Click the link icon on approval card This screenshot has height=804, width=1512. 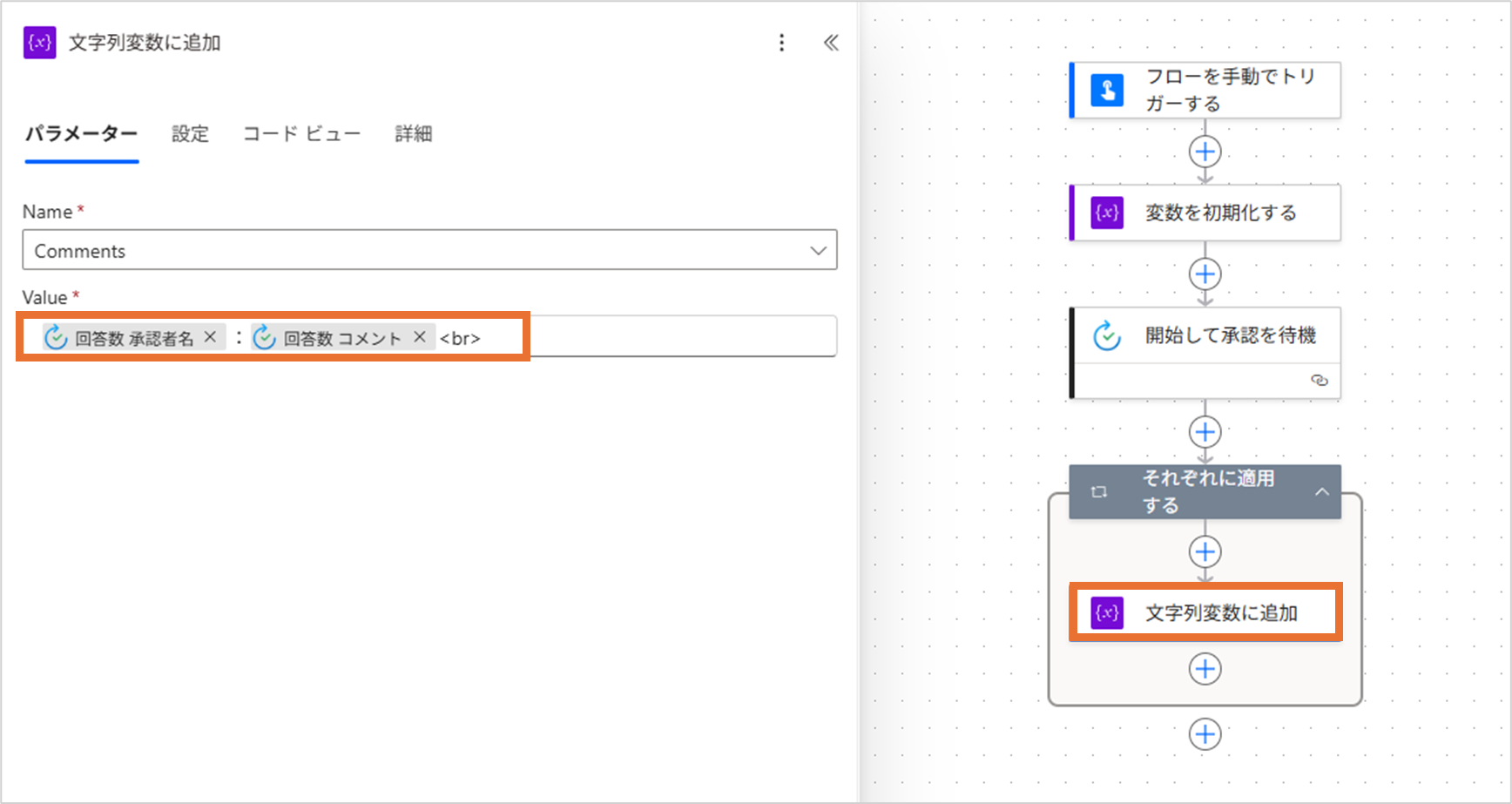[1319, 380]
